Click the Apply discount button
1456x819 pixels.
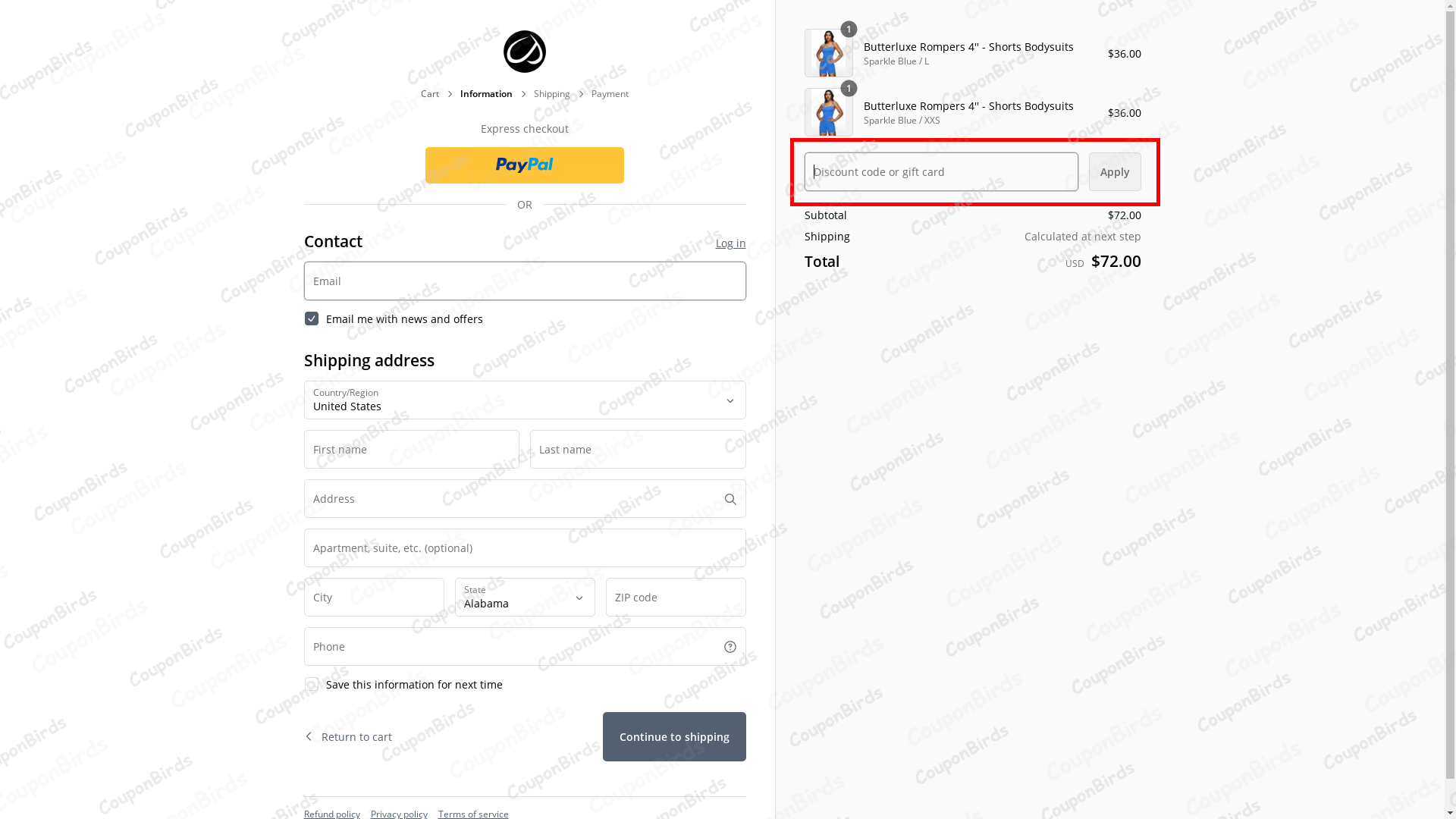pyautogui.click(x=1114, y=171)
